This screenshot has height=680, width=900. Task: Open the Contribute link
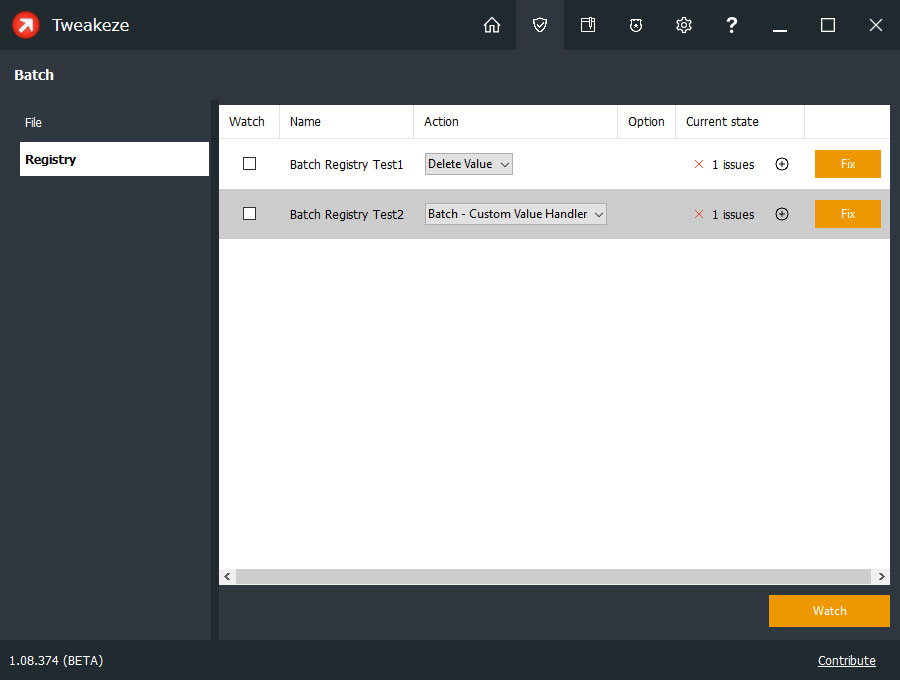pyautogui.click(x=846, y=660)
